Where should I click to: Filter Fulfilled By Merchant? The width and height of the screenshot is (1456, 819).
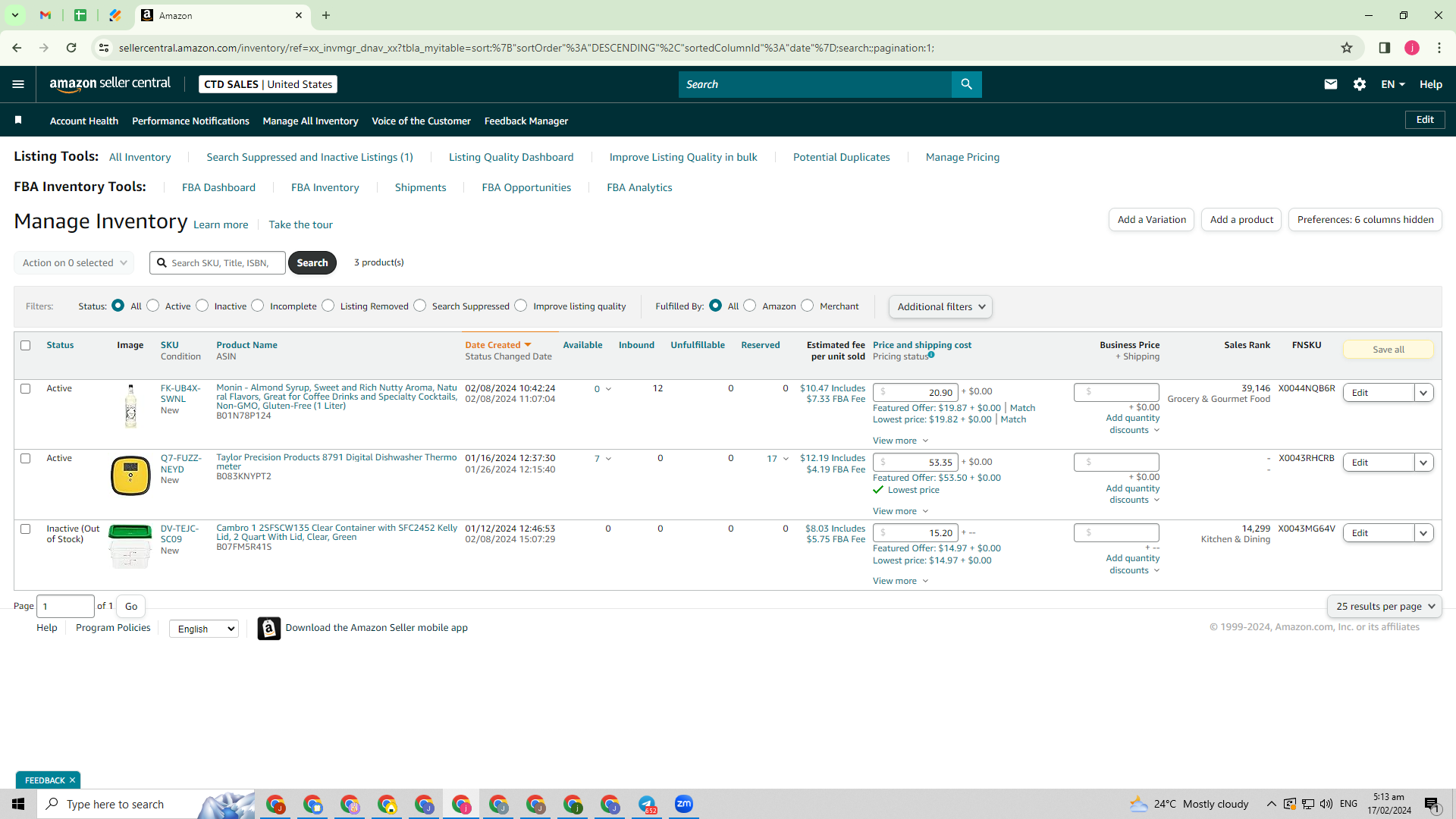[x=808, y=306]
